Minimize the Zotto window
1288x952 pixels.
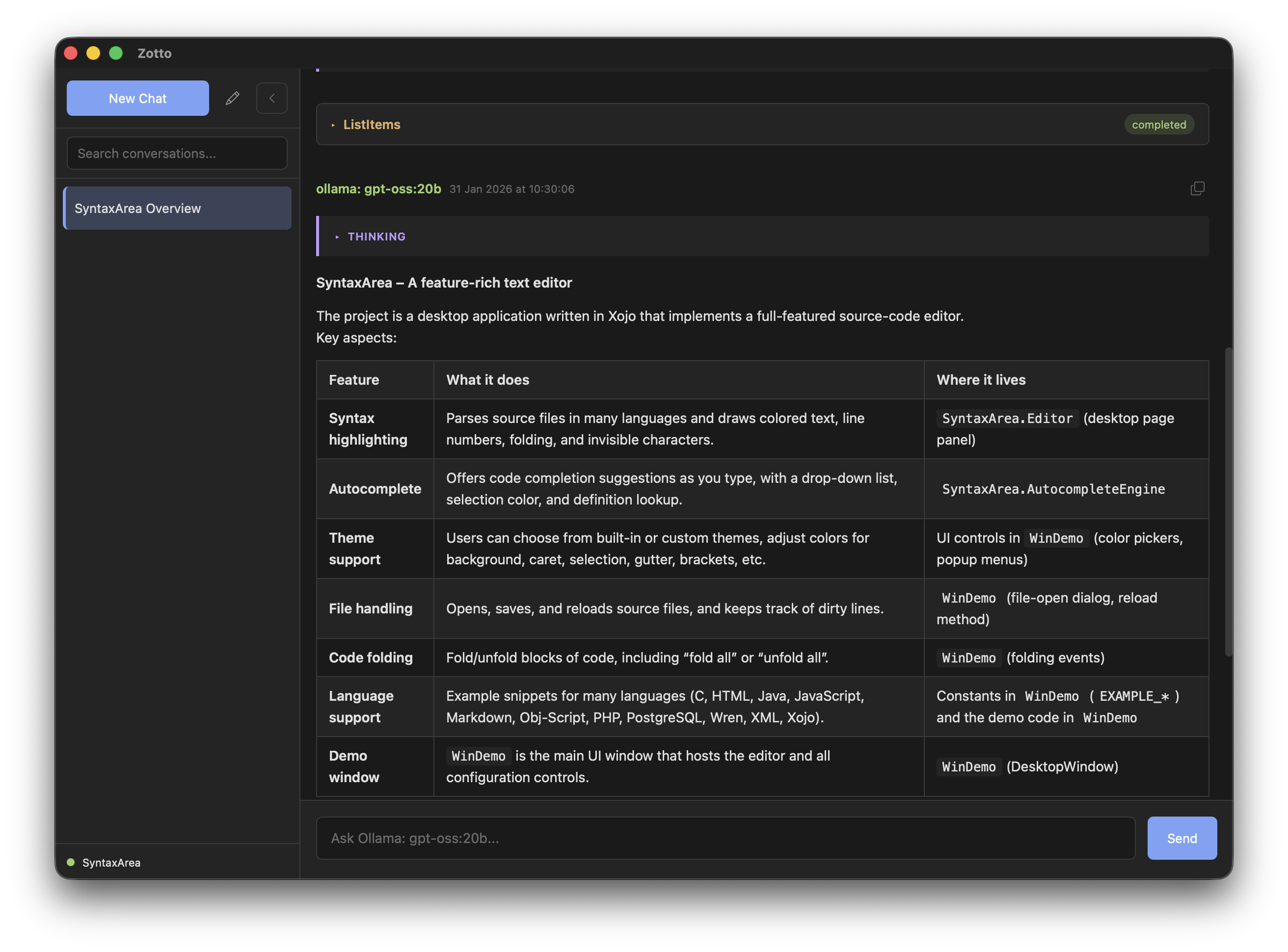coord(93,53)
